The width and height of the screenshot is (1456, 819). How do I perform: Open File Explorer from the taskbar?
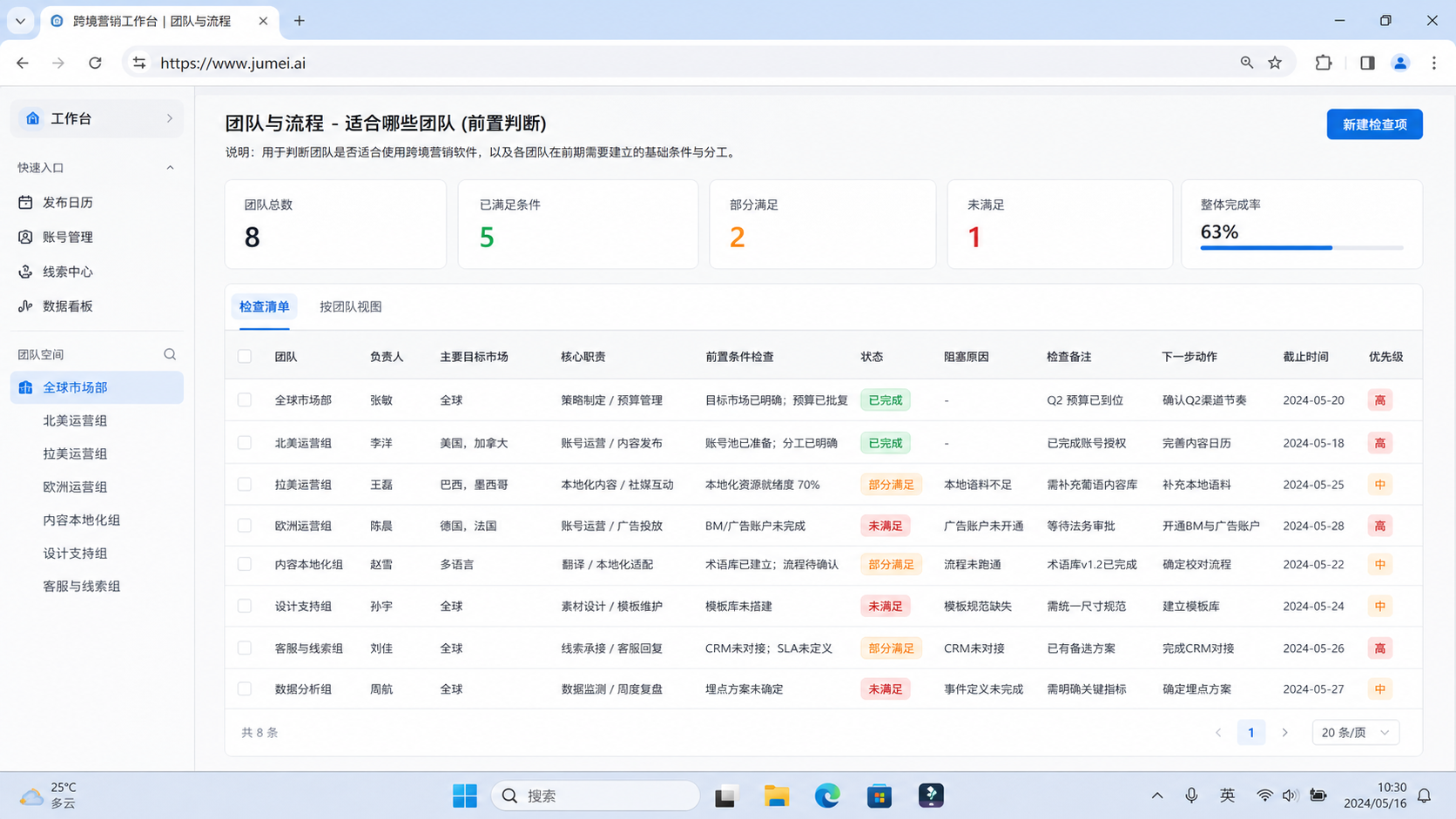776,796
